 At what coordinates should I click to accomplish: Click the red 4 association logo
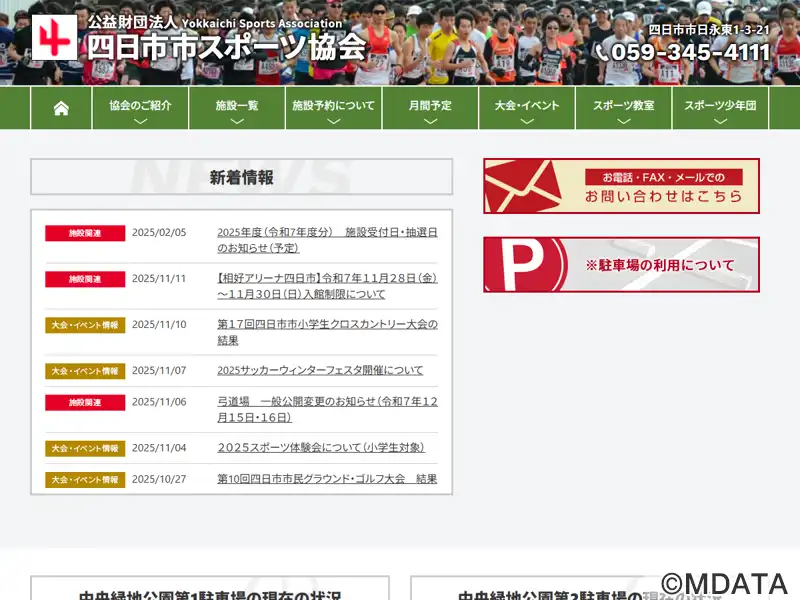pyautogui.click(x=55, y=37)
